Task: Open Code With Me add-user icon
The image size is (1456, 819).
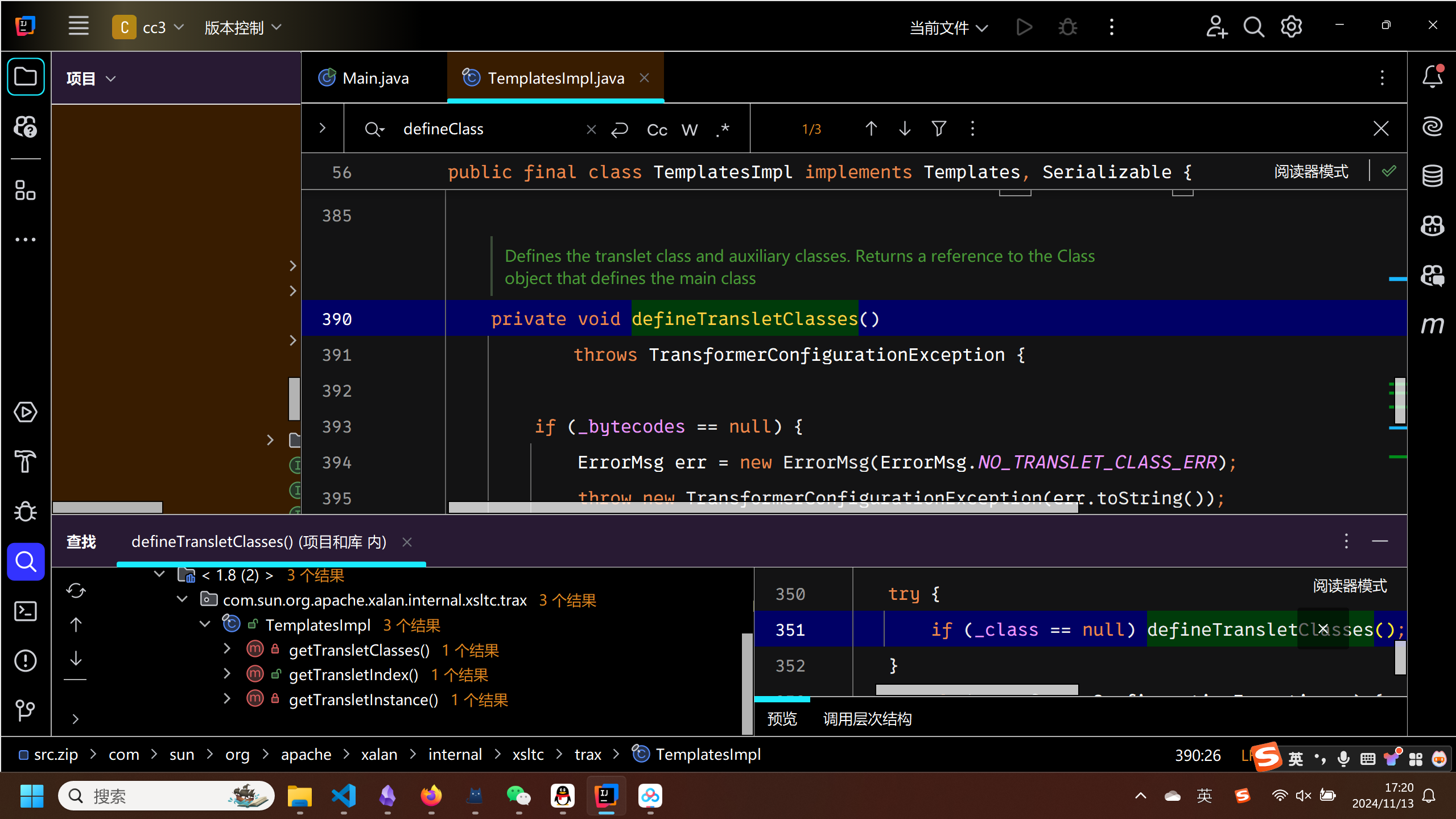Action: click(x=1216, y=27)
